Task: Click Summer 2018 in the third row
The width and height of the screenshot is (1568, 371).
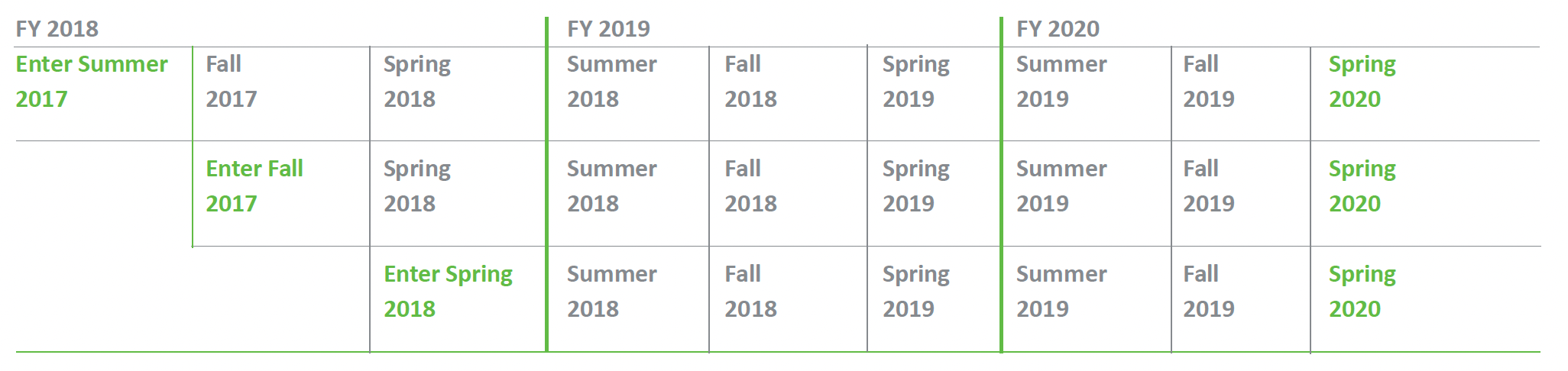Action: [612, 291]
